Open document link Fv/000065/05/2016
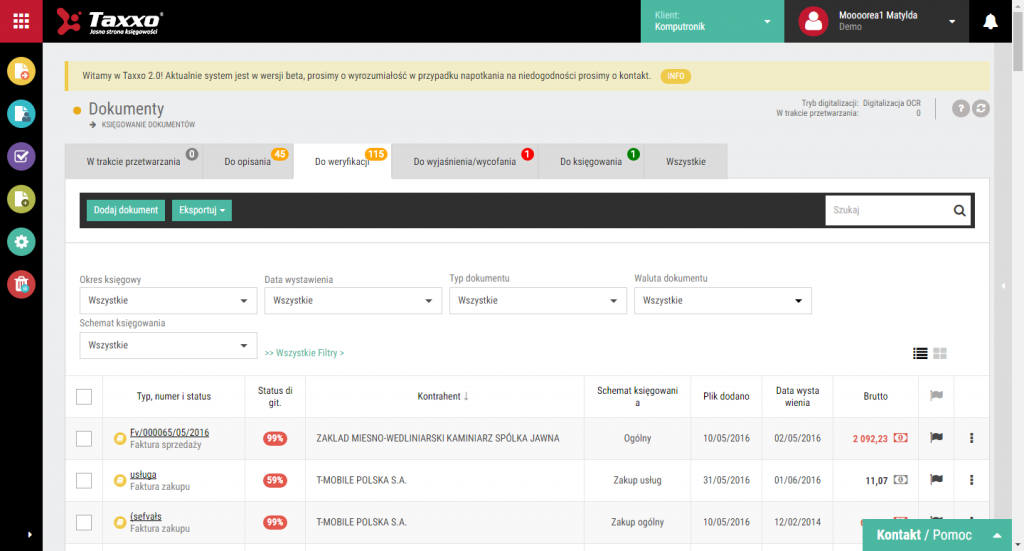The height and width of the screenshot is (551, 1024). coord(169,432)
